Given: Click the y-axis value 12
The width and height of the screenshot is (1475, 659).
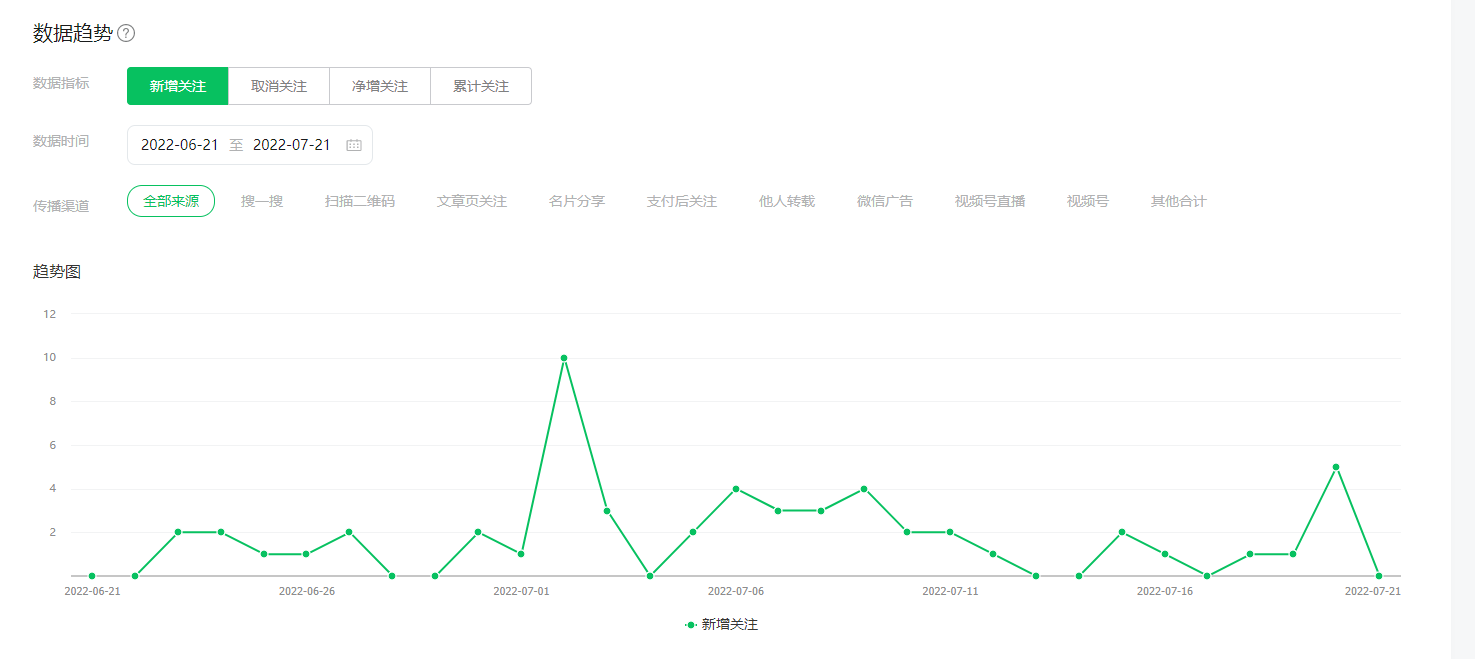Looking at the screenshot, I should pyautogui.click(x=50, y=314).
